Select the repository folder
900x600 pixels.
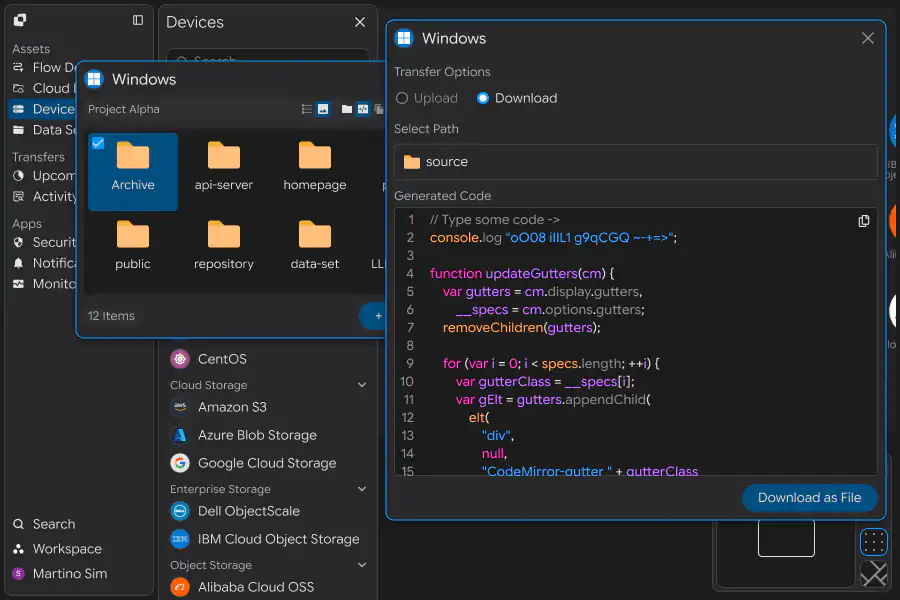pos(224,246)
